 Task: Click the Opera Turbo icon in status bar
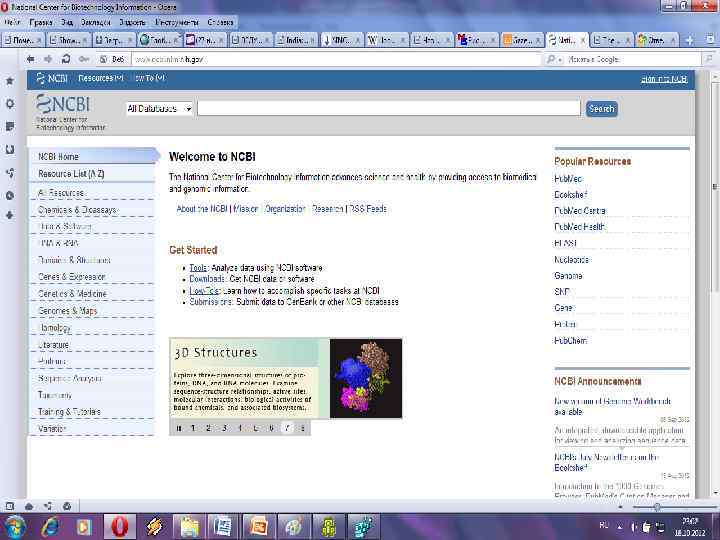[x=67, y=506]
